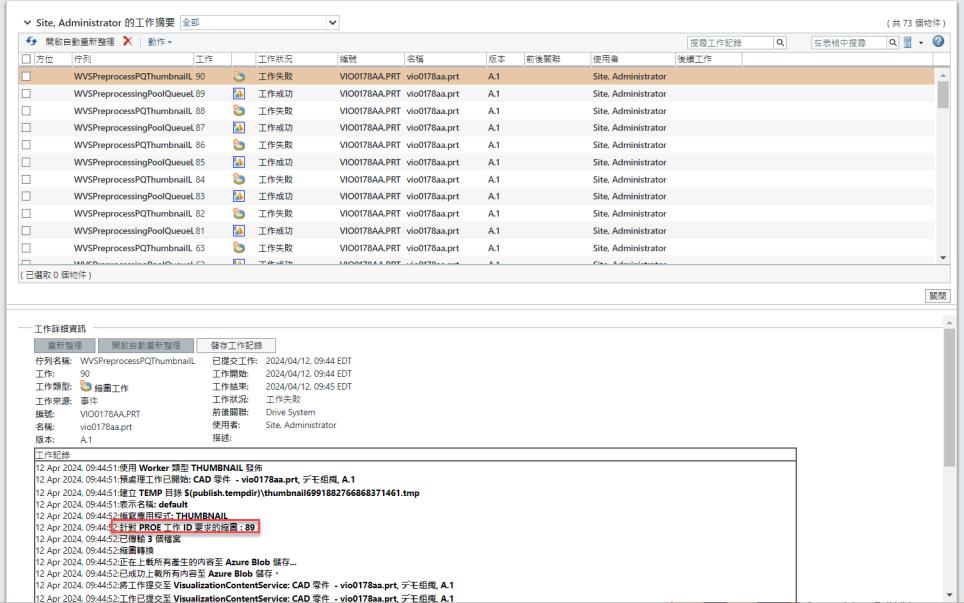Viewport: 964px width, 603px height.
Task: Click the 開啟自動重新整理 button in job details
Action: click(x=146, y=345)
